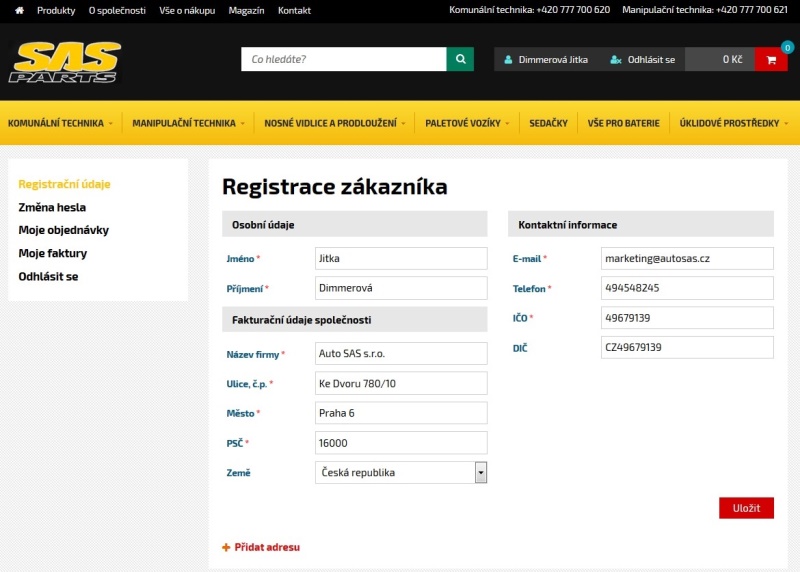The height and width of the screenshot is (572, 800).
Task: Open O společnosti top menu item
Action: (117, 10)
